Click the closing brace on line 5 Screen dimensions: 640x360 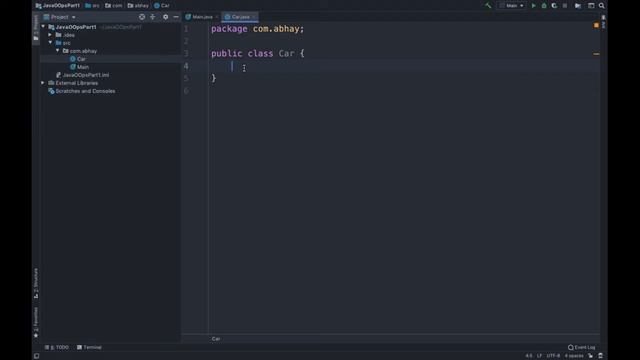coord(213,78)
